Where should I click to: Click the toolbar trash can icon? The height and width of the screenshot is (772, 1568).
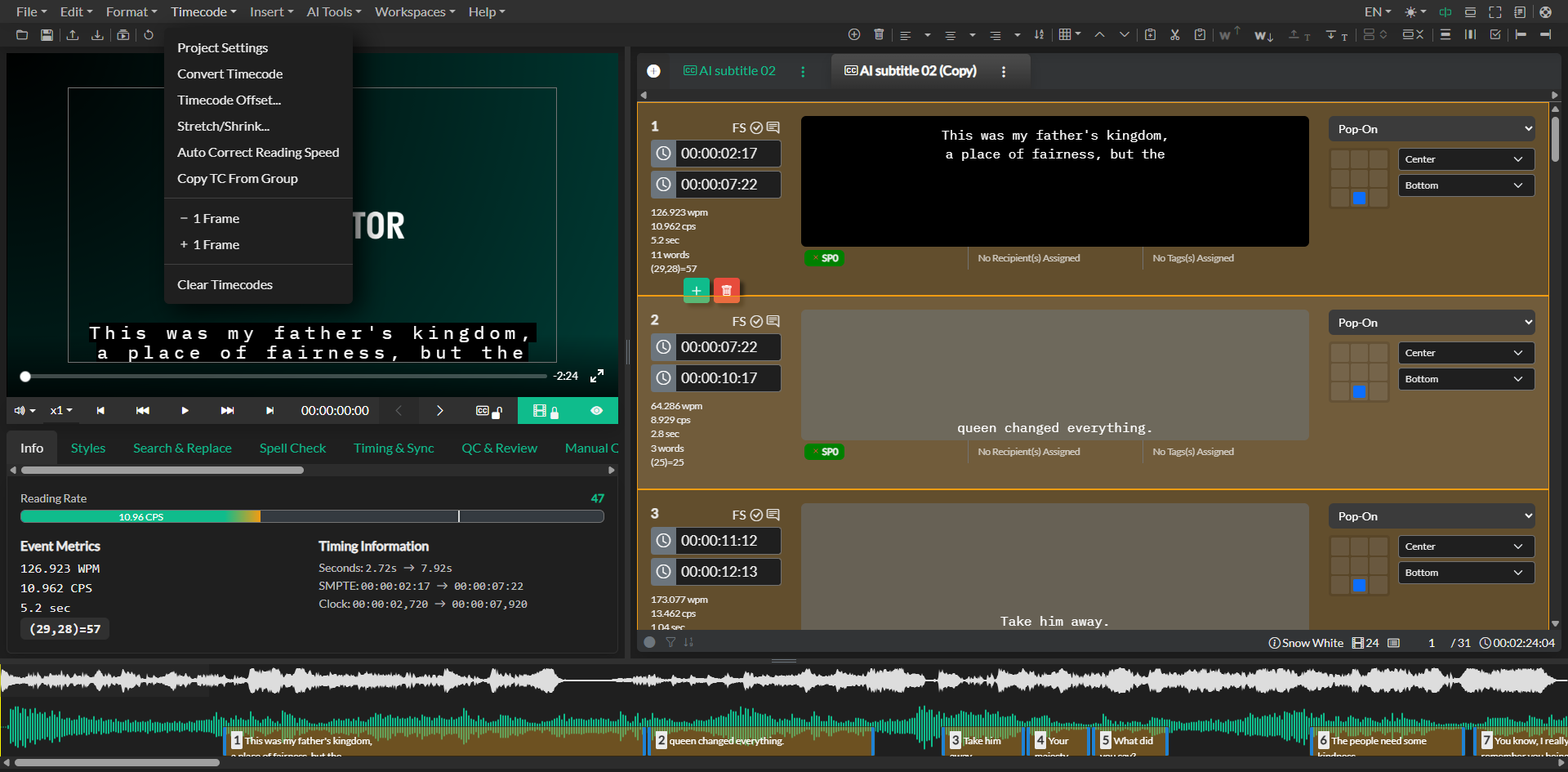[x=879, y=34]
